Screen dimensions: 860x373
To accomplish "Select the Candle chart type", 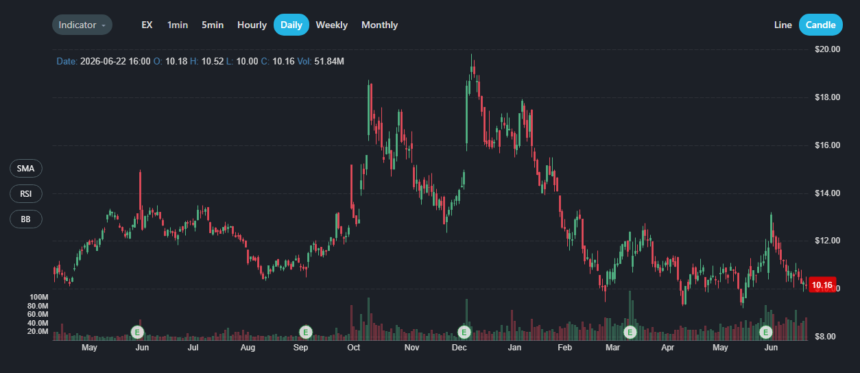I will coord(821,25).
